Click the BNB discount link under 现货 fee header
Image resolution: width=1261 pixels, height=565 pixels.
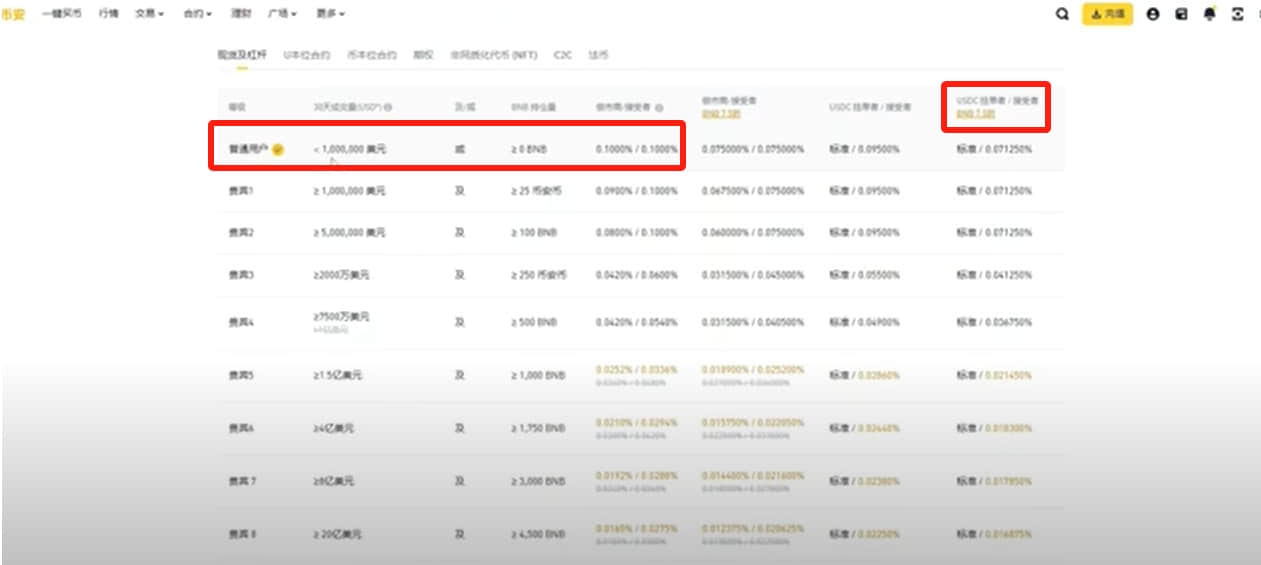[x=721, y=113]
